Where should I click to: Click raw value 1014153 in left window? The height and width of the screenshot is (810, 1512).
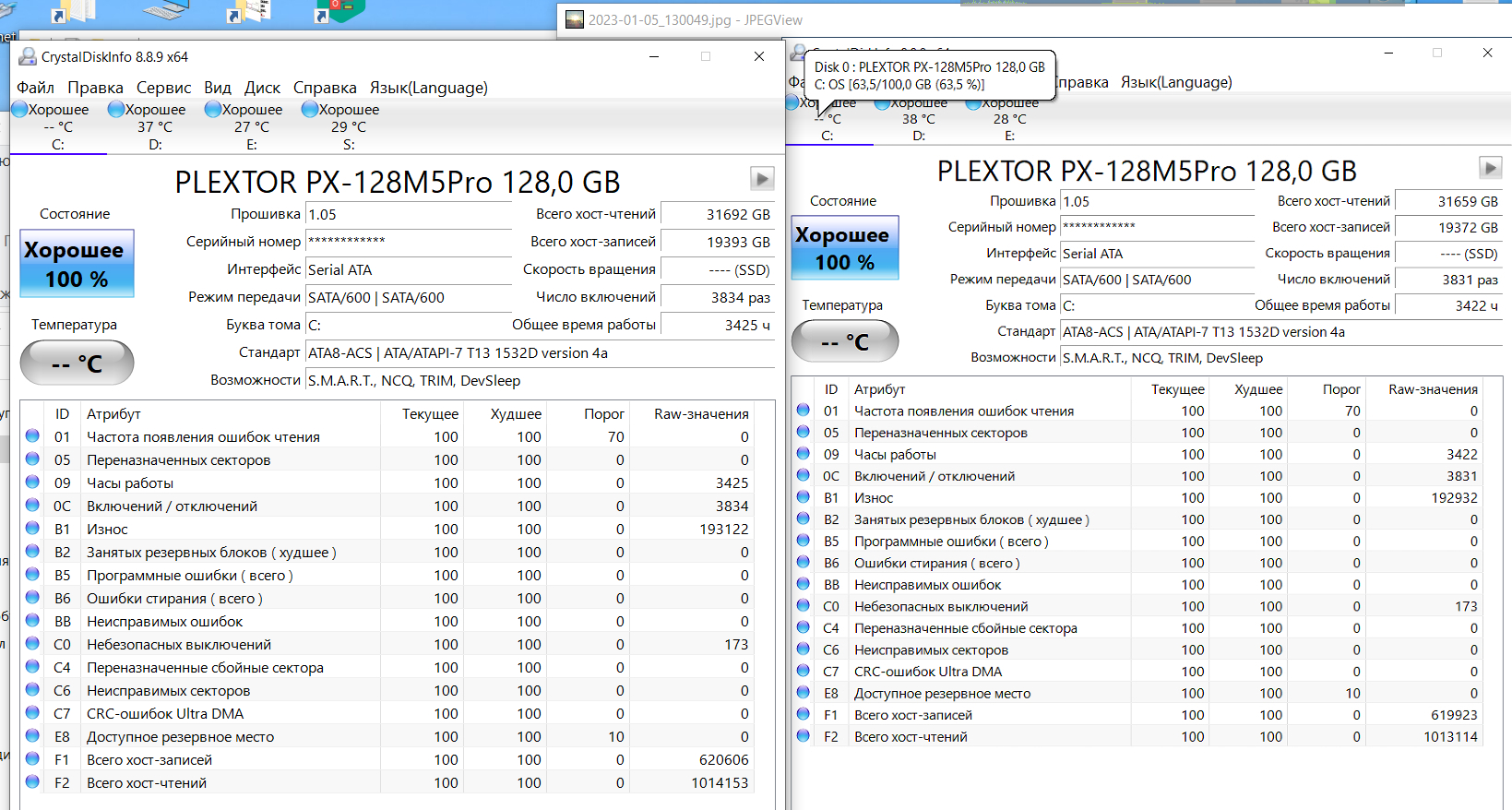720,782
